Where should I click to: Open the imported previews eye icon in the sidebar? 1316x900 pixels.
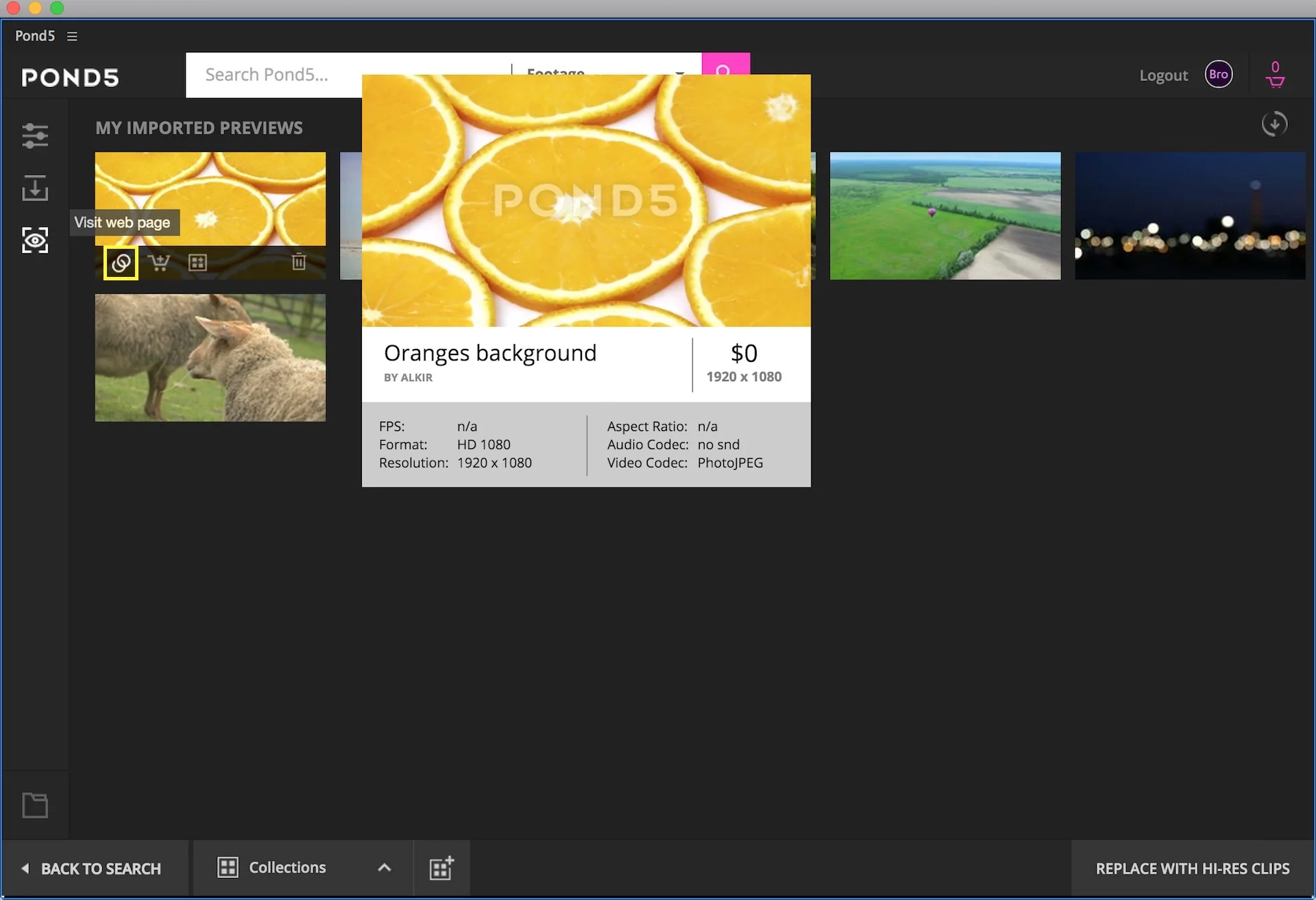35,241
